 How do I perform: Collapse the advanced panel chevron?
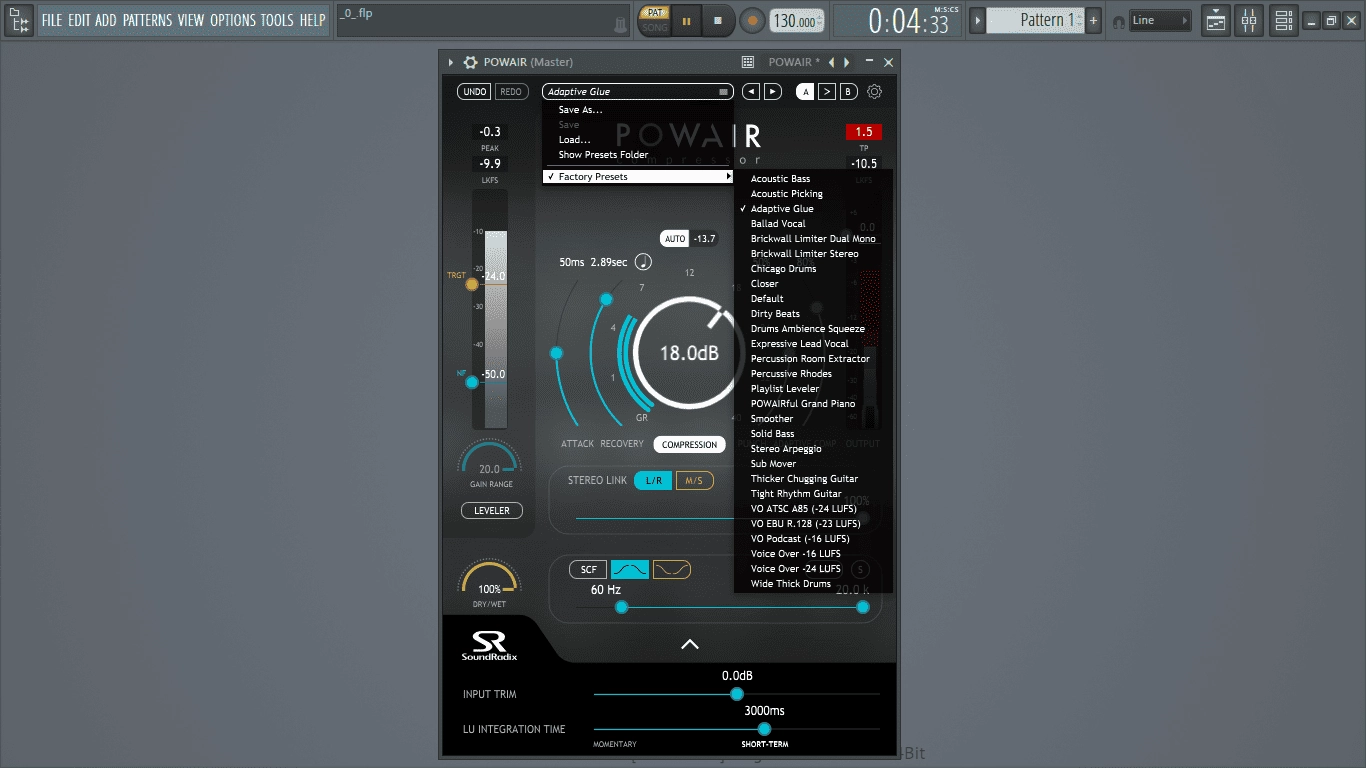(x=690, y=644)
